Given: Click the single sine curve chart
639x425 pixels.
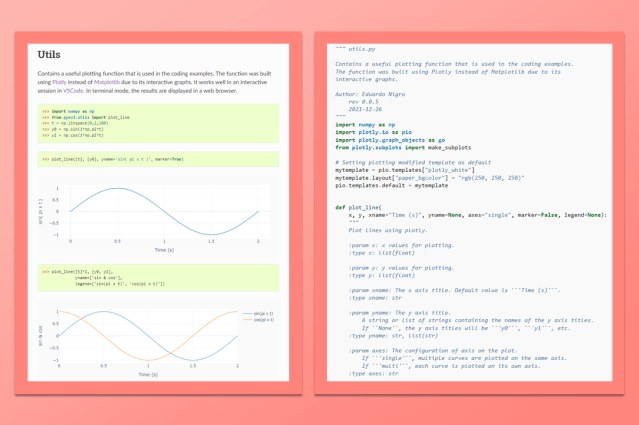Looking at the screenshot, I should click(x=158, y=210).
